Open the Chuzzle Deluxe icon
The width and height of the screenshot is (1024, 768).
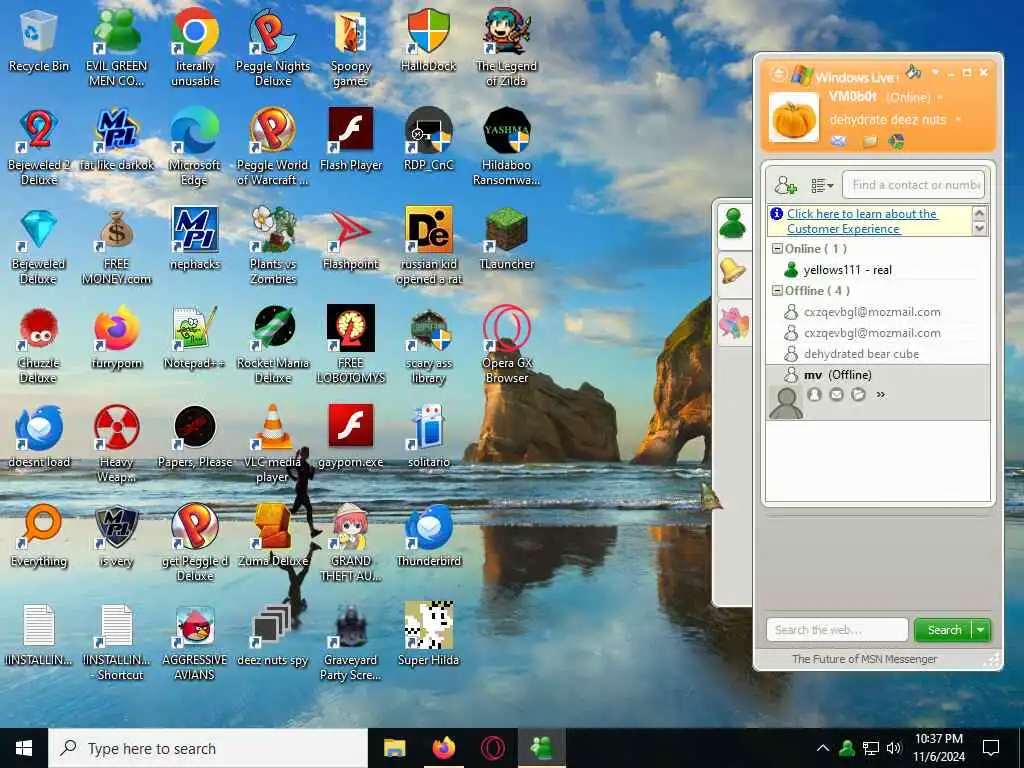39,345
